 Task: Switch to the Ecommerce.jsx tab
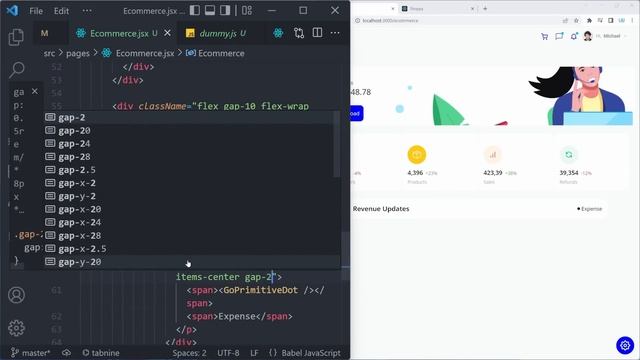tap(118, 33)
